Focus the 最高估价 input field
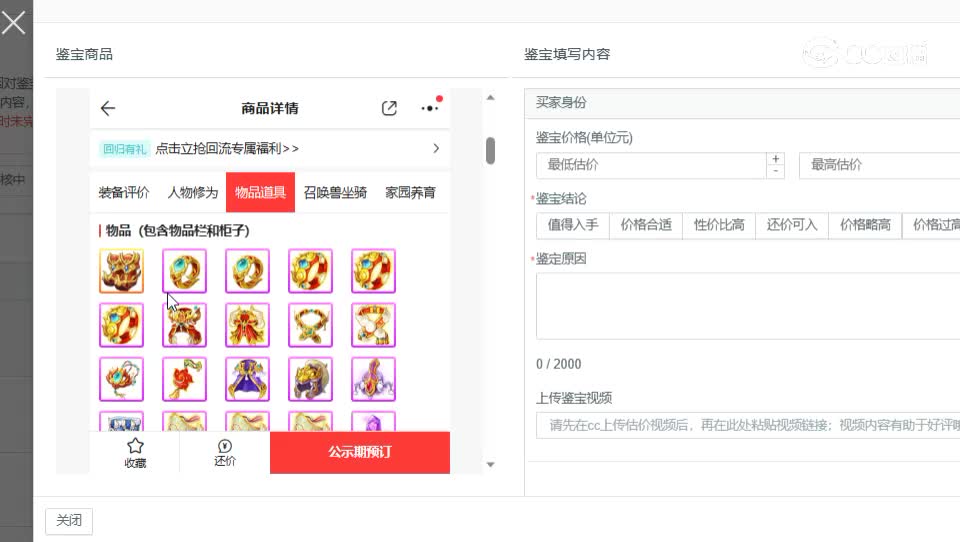The width and height of the screenshot is (960, 542). (x=879, y=165)
